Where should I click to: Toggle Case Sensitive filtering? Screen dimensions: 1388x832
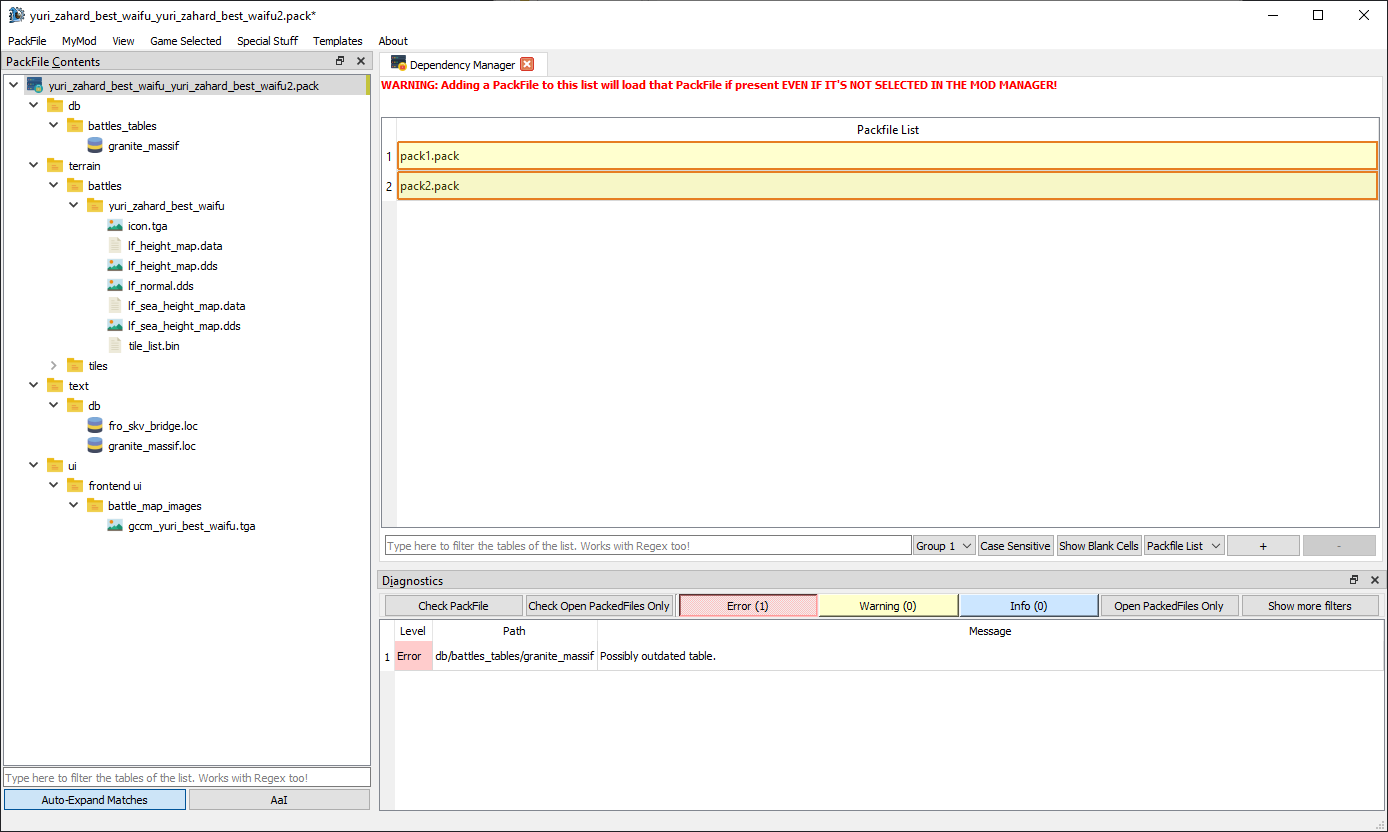(1015, 546)
